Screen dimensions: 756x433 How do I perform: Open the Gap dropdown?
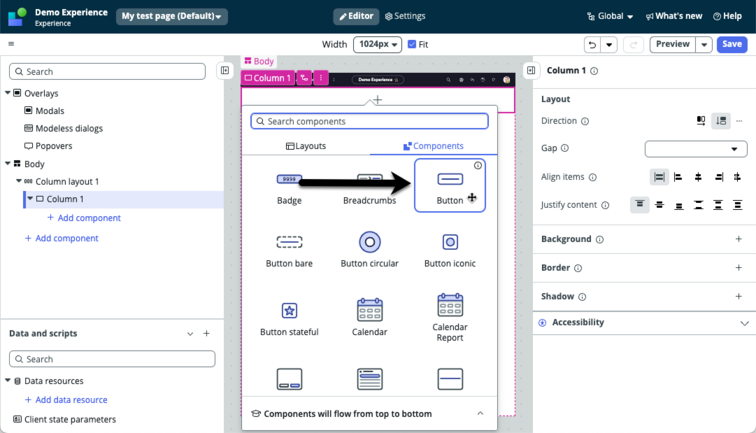(x=696, y=149)
